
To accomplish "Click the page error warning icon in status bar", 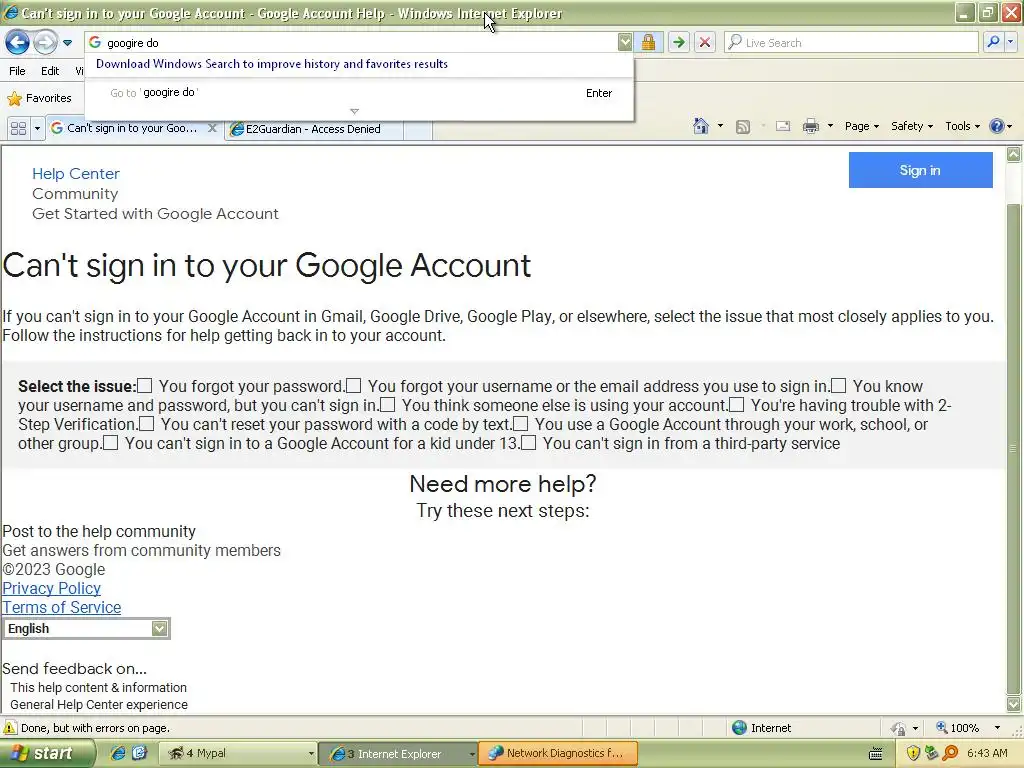I will pyautogui.click(x=10, y=728).
